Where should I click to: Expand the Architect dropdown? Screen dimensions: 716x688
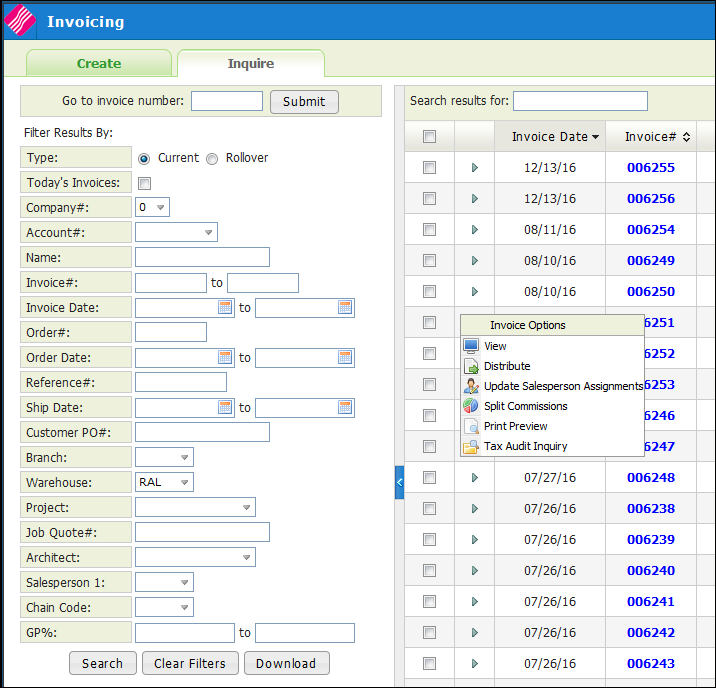click(246, 558)
